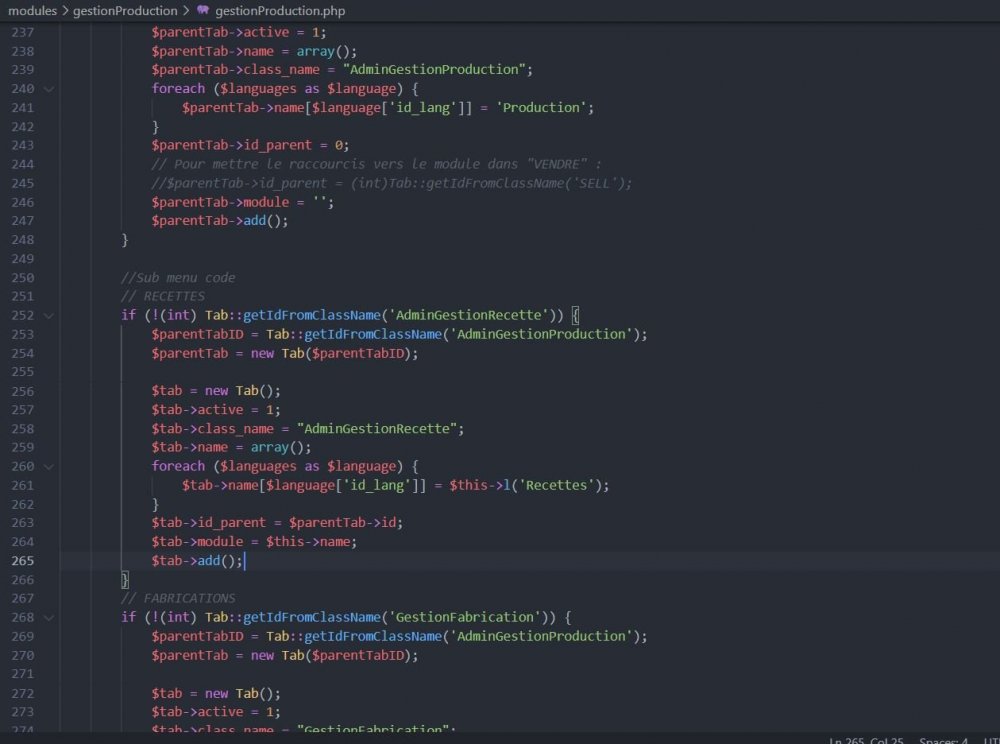This screenshot has height=744, width=1000.
Task: Click '$tab = new Tab();' on line 256
Action: click(x=216, y=391)
